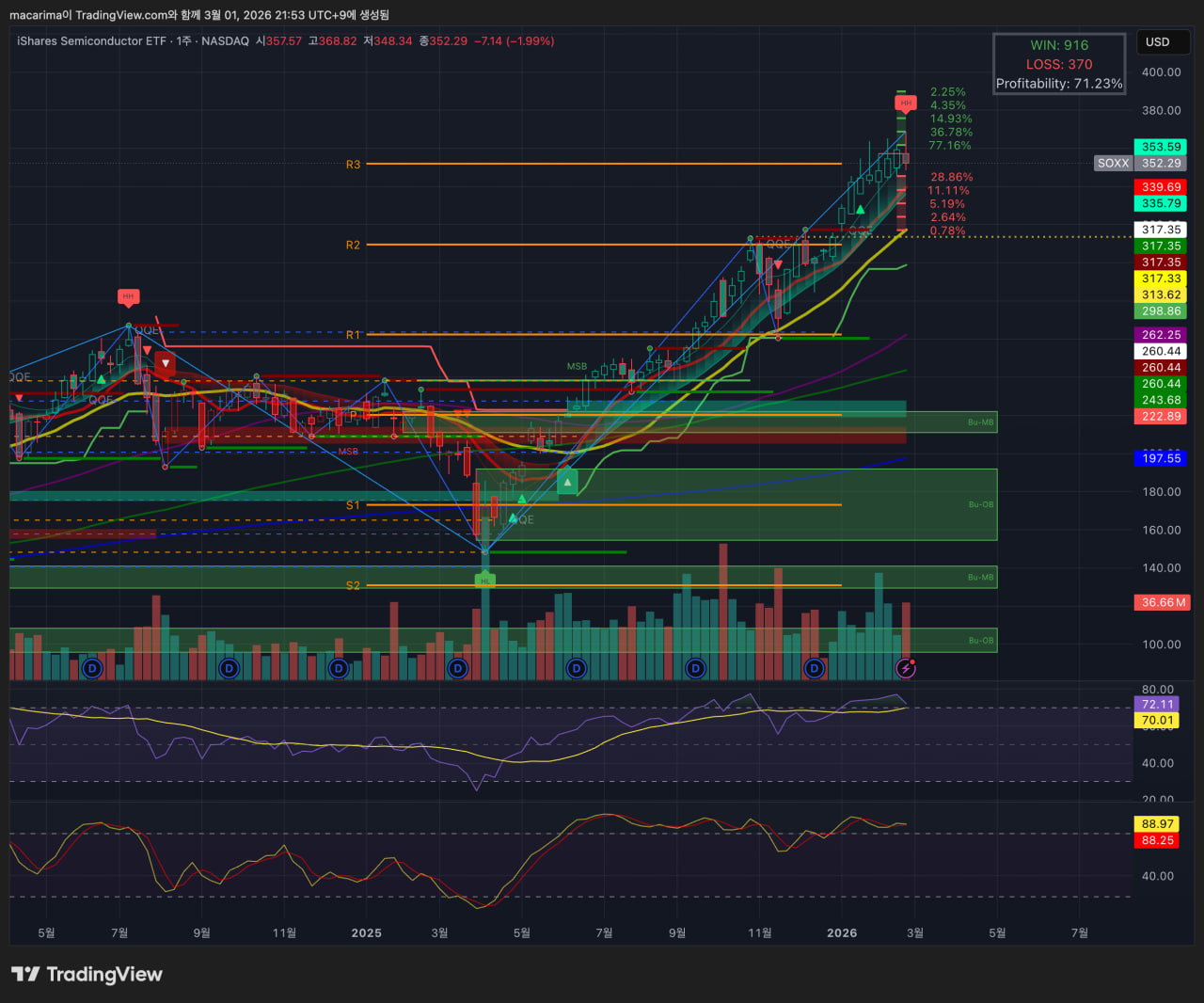Image resolution: width=1204 pixels, height=1003 pixels.
Task: Click the leftmost dividend D marker
Action: point(91,669)
